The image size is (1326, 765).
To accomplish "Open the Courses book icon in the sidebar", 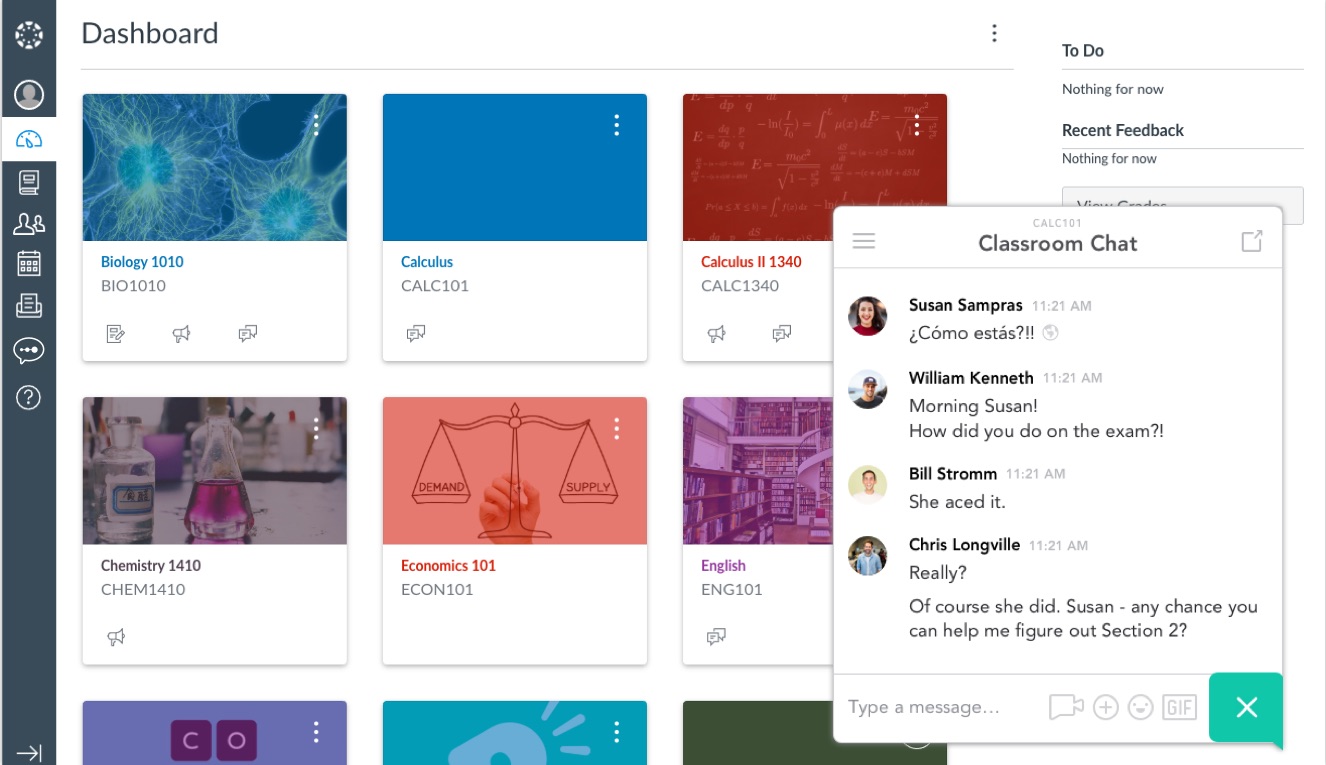I will [29, 182].
